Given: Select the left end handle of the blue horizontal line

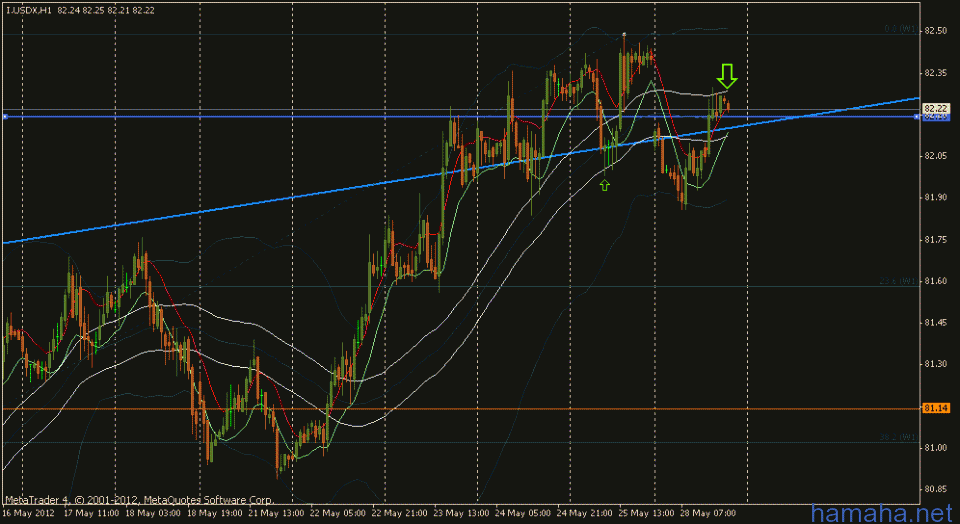Looking at the screenshot, I should [x=5, y=117].
